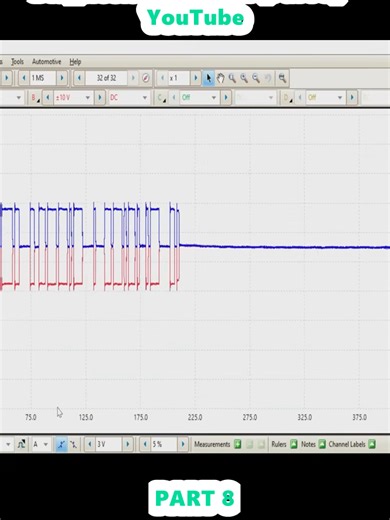Viewport: 390px width, 520px height.
Task: Click the 3 V trigger threshold field
Action: click(x=109, y=444)
